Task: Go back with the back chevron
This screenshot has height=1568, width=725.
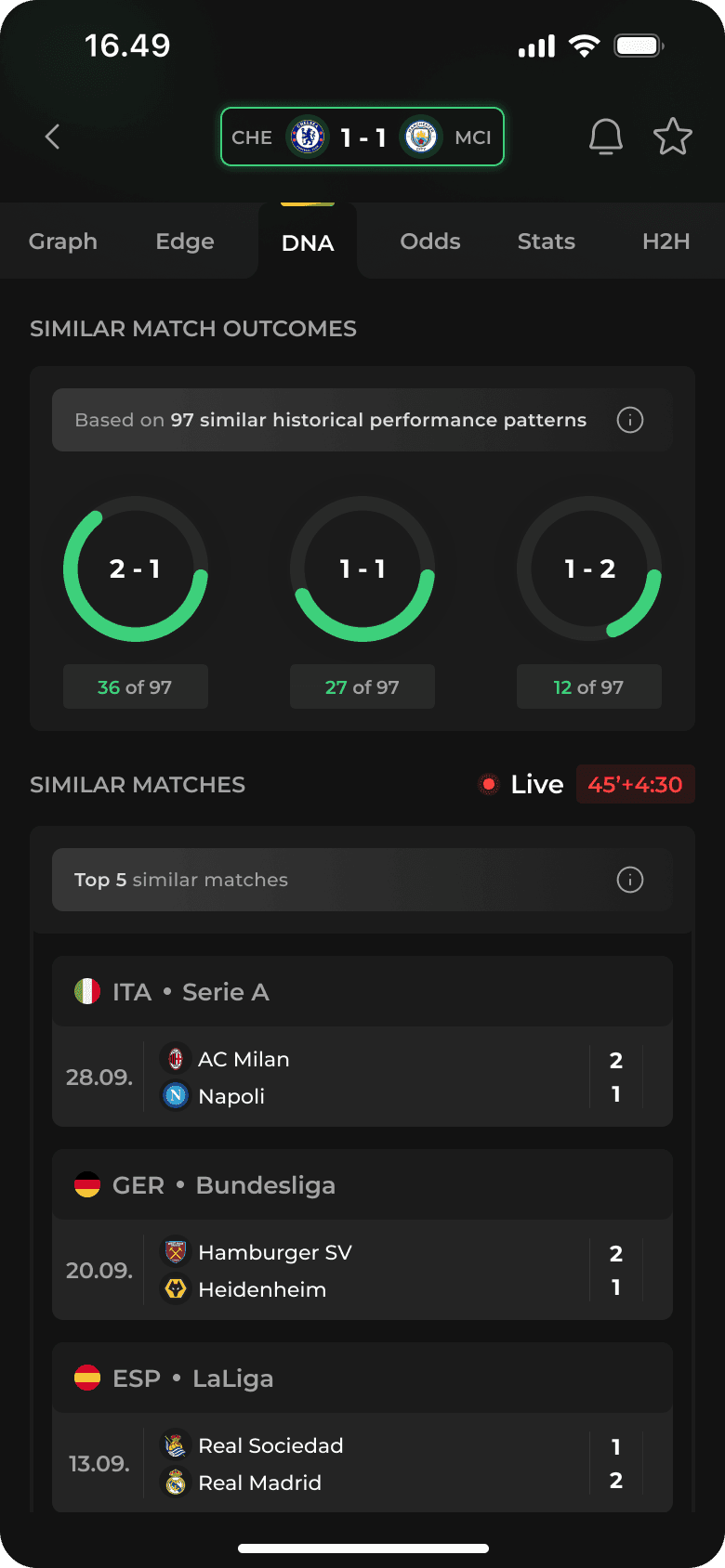Action: (52, 136)
